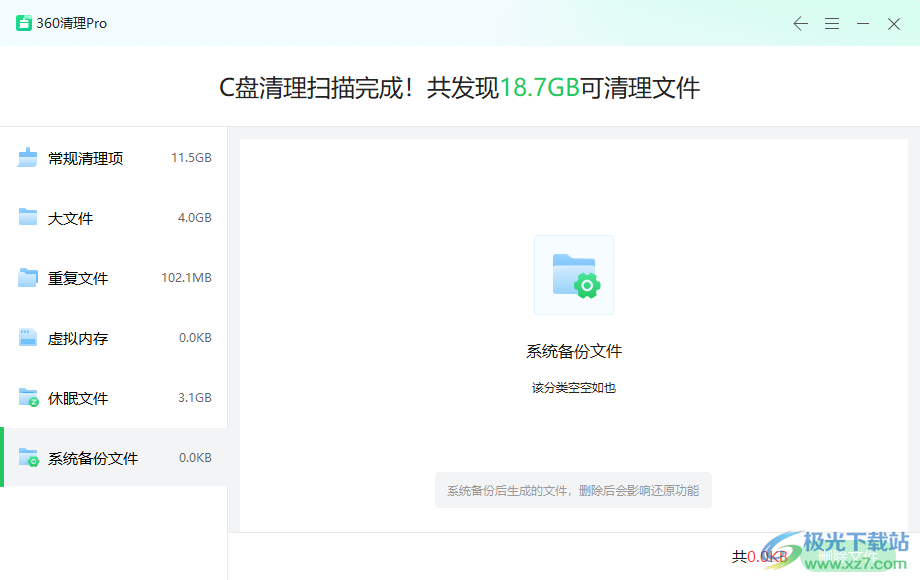
Task: Click the 休眠文件 sleep folder icon
Action: tap(28, 398)
